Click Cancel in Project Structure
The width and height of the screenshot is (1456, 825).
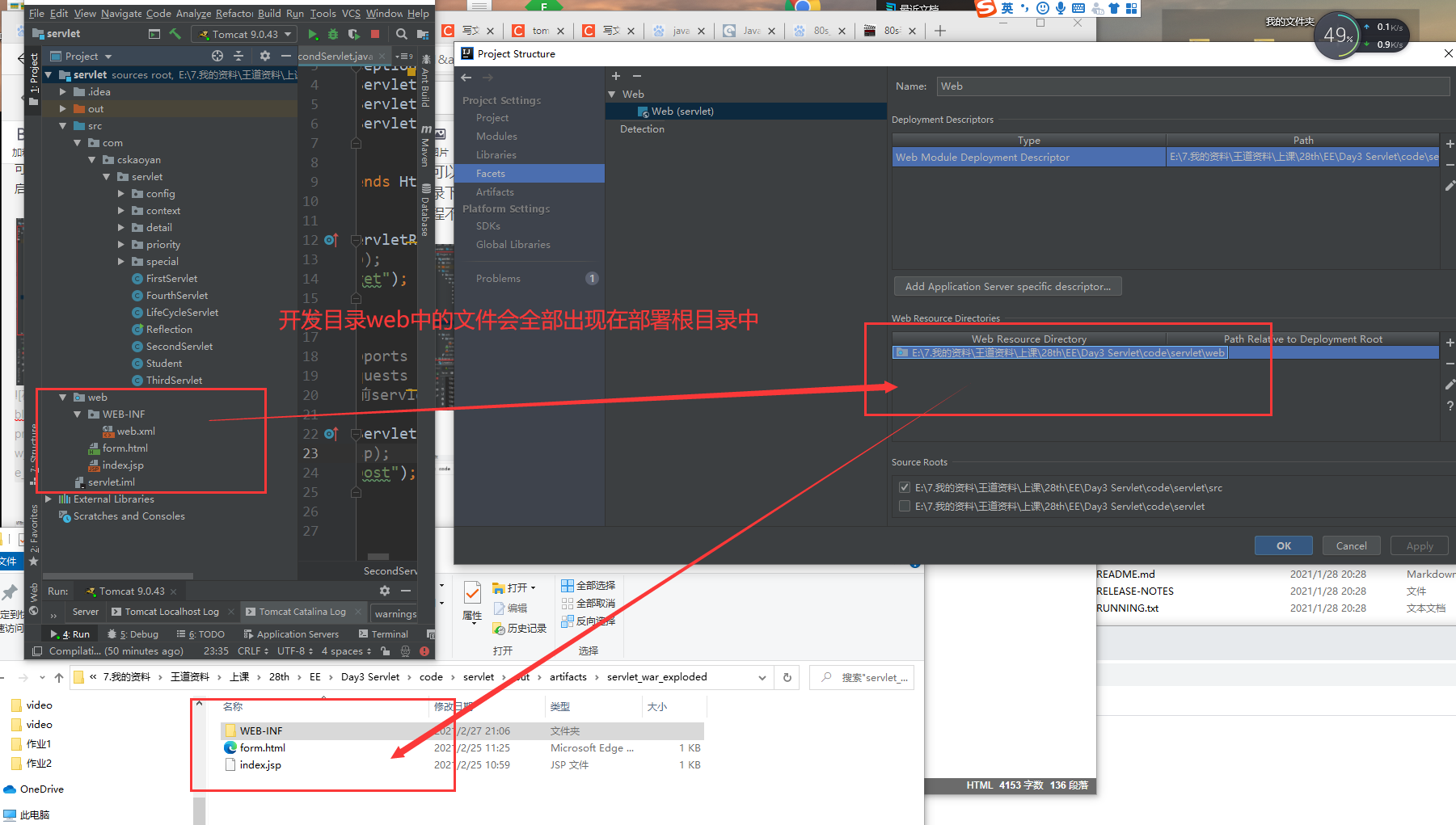(x=1351, y=545)
